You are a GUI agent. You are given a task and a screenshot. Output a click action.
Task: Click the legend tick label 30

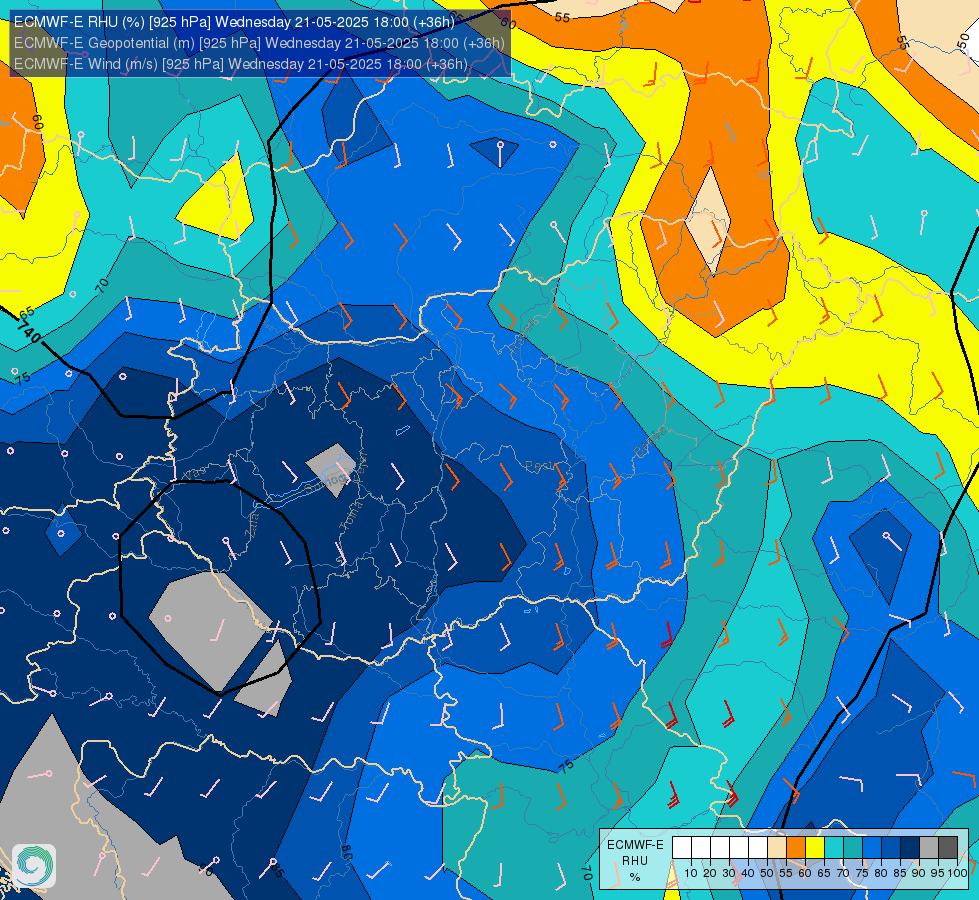coord(729,873)
